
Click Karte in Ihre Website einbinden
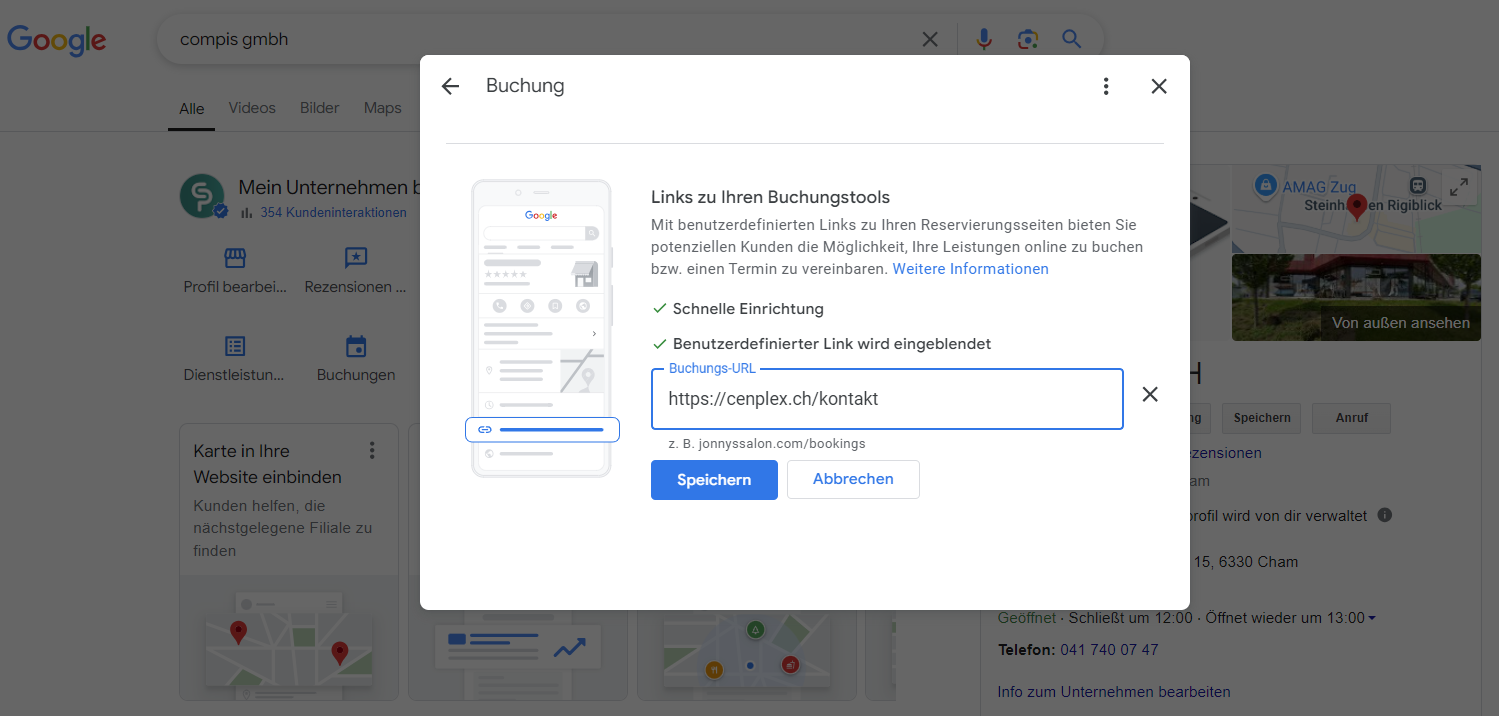click(x=267, y=464)
